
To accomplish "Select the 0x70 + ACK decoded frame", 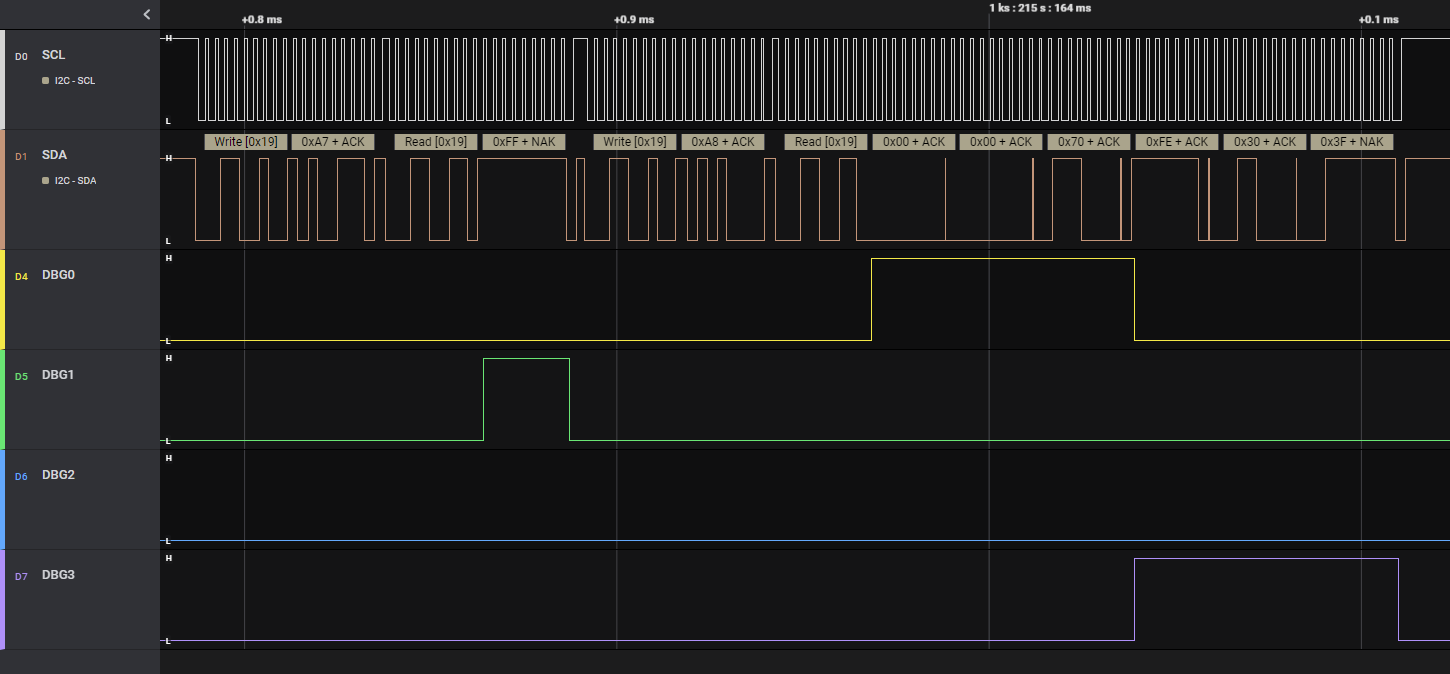I will click(1089, 142).
